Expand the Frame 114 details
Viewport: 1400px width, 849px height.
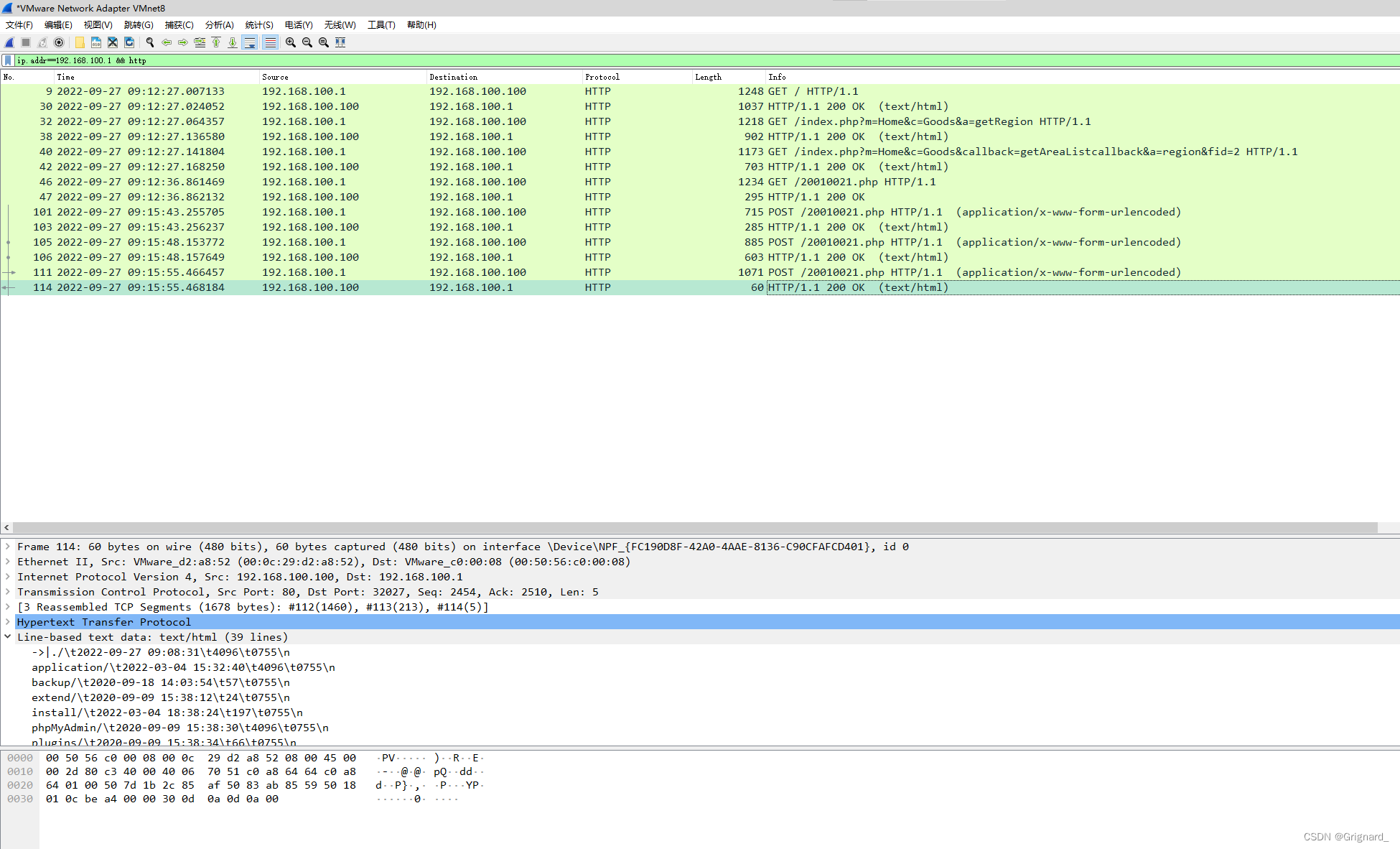8,547
